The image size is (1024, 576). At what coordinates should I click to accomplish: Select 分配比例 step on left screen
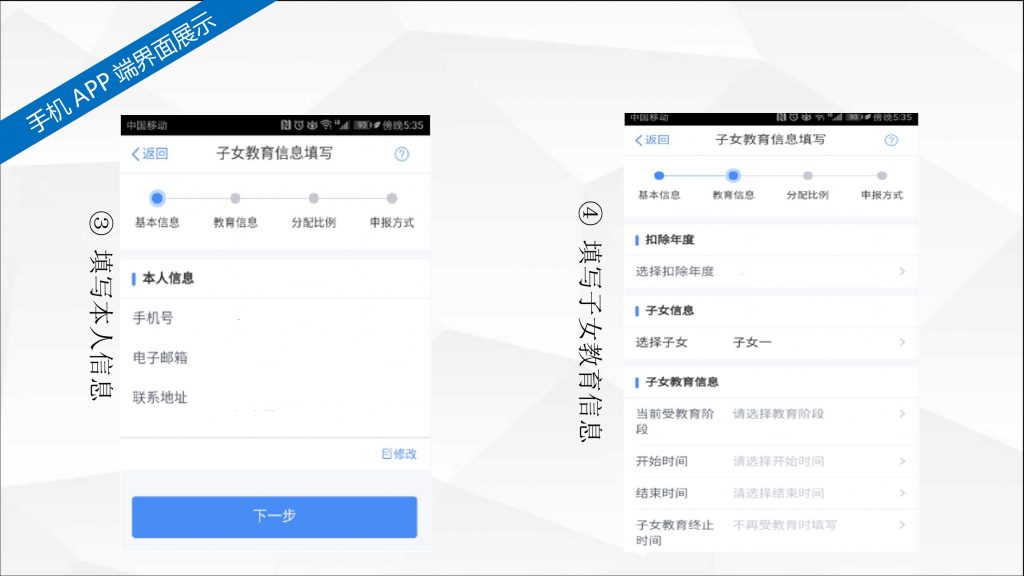[x=313, y=199]
